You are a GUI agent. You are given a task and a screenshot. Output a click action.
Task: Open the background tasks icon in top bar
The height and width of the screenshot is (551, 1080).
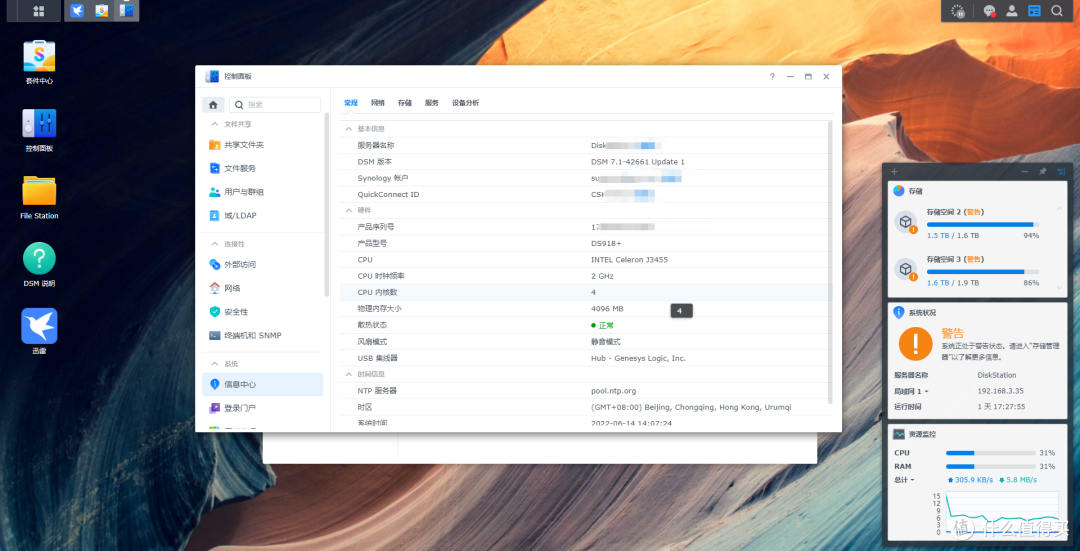(957, 11)
